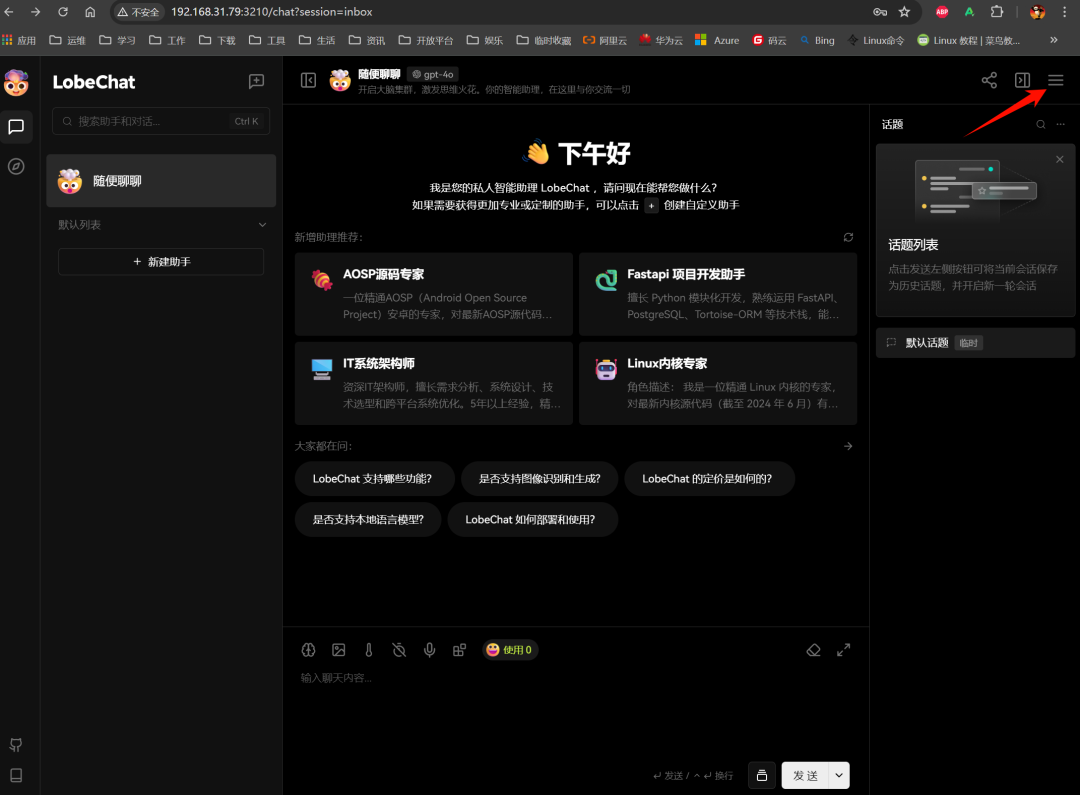
Task: Bookmark page with the star icon
Action: pos(904,12)
